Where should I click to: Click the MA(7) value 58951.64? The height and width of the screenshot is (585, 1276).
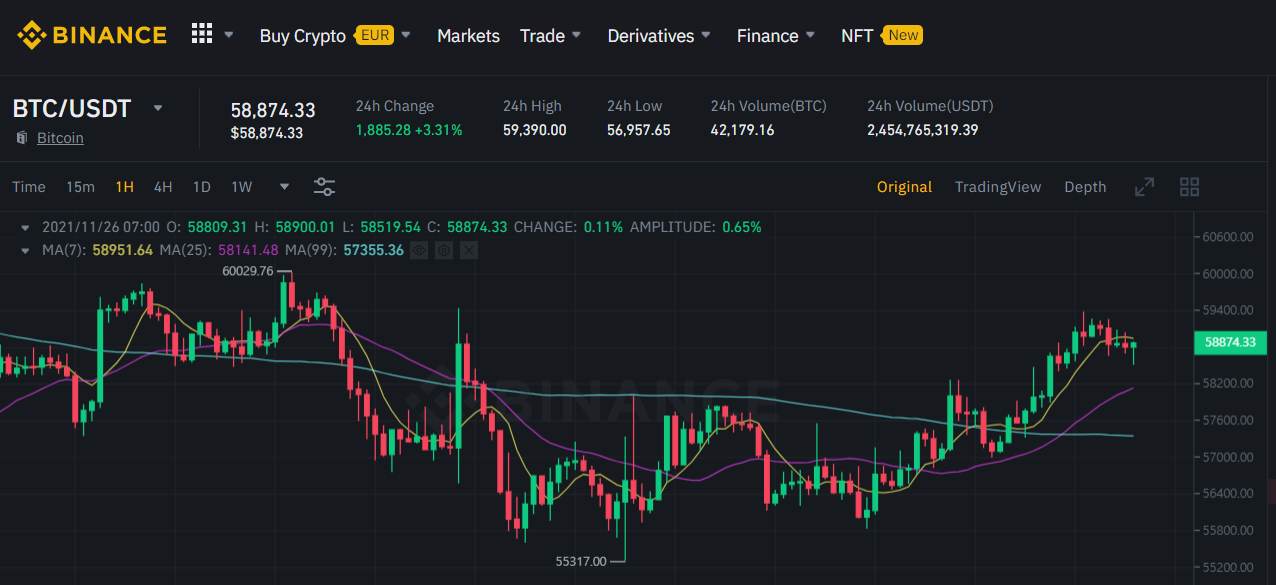click(x=122, y=250)
